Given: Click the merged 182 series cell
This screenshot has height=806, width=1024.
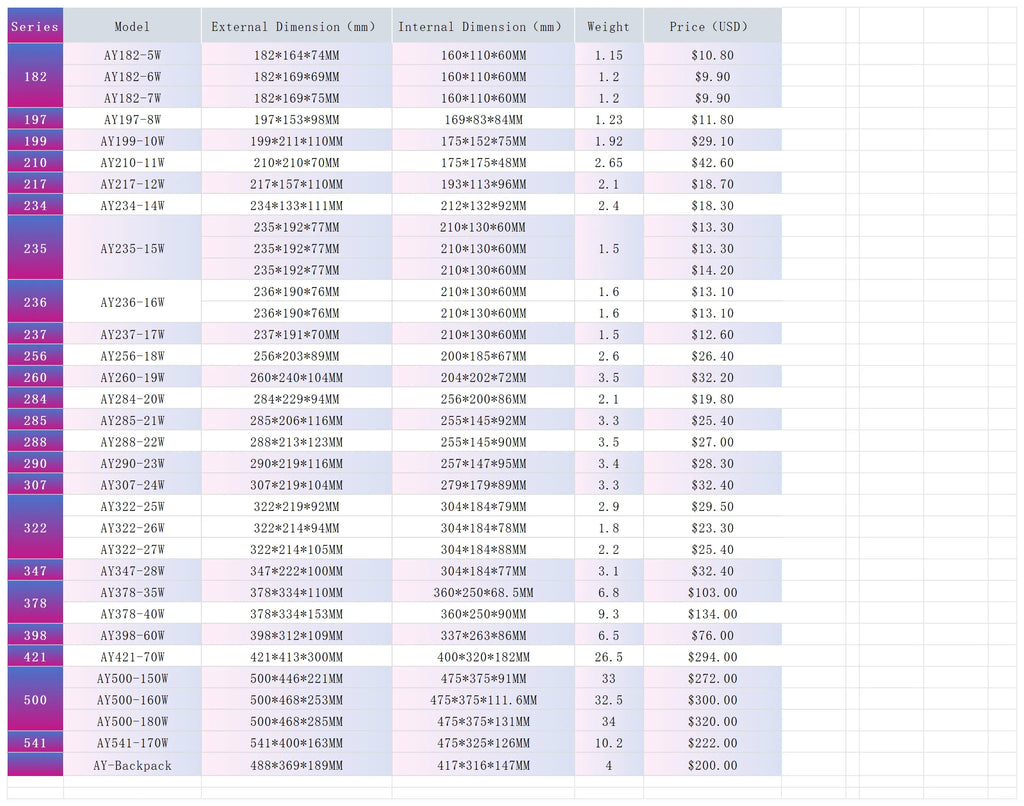Looking at the screenshot, I should 35,76.
